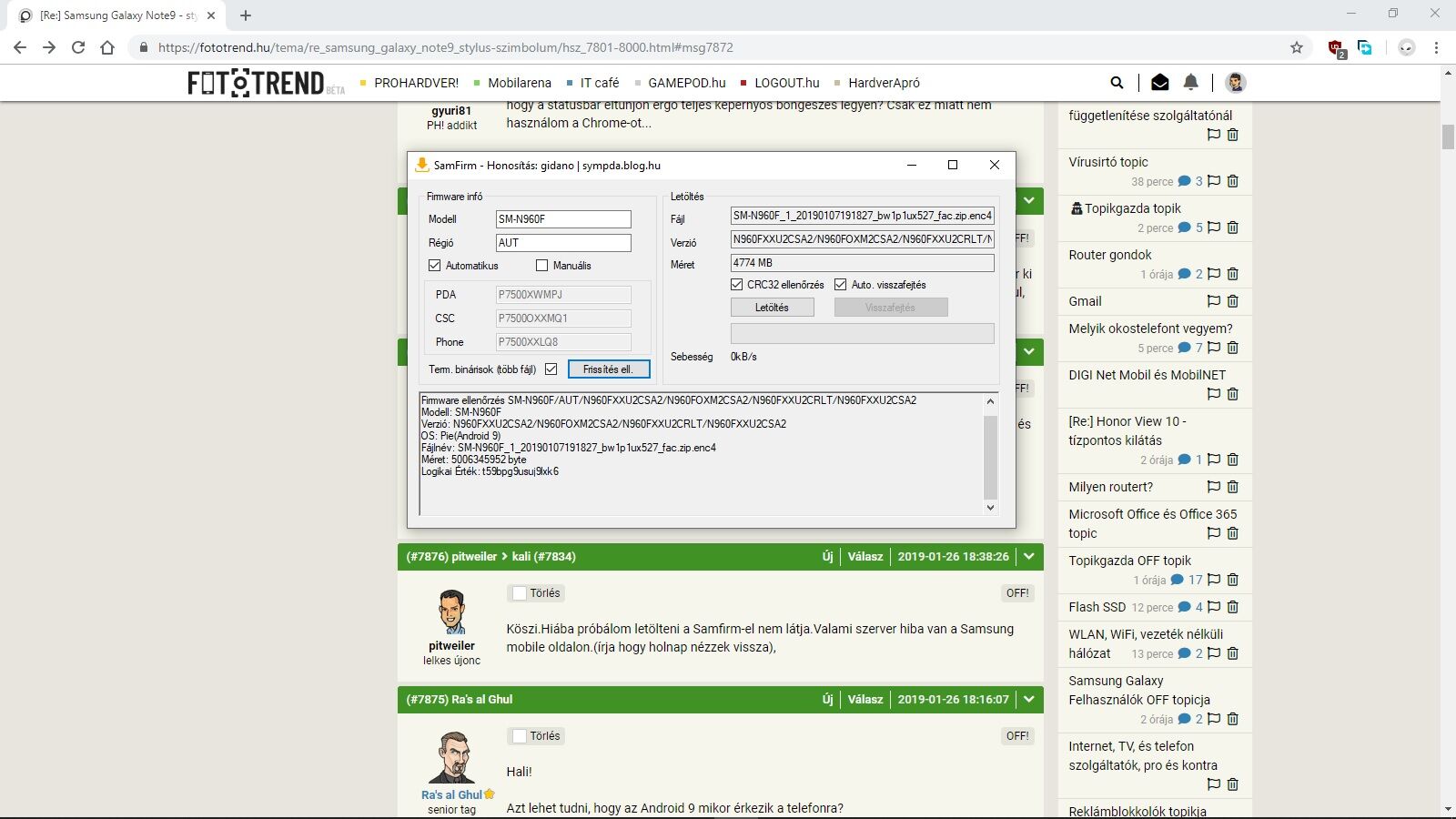1456x819 pixels.
Task: Open a new browser tab
Action: click(246, 15)
